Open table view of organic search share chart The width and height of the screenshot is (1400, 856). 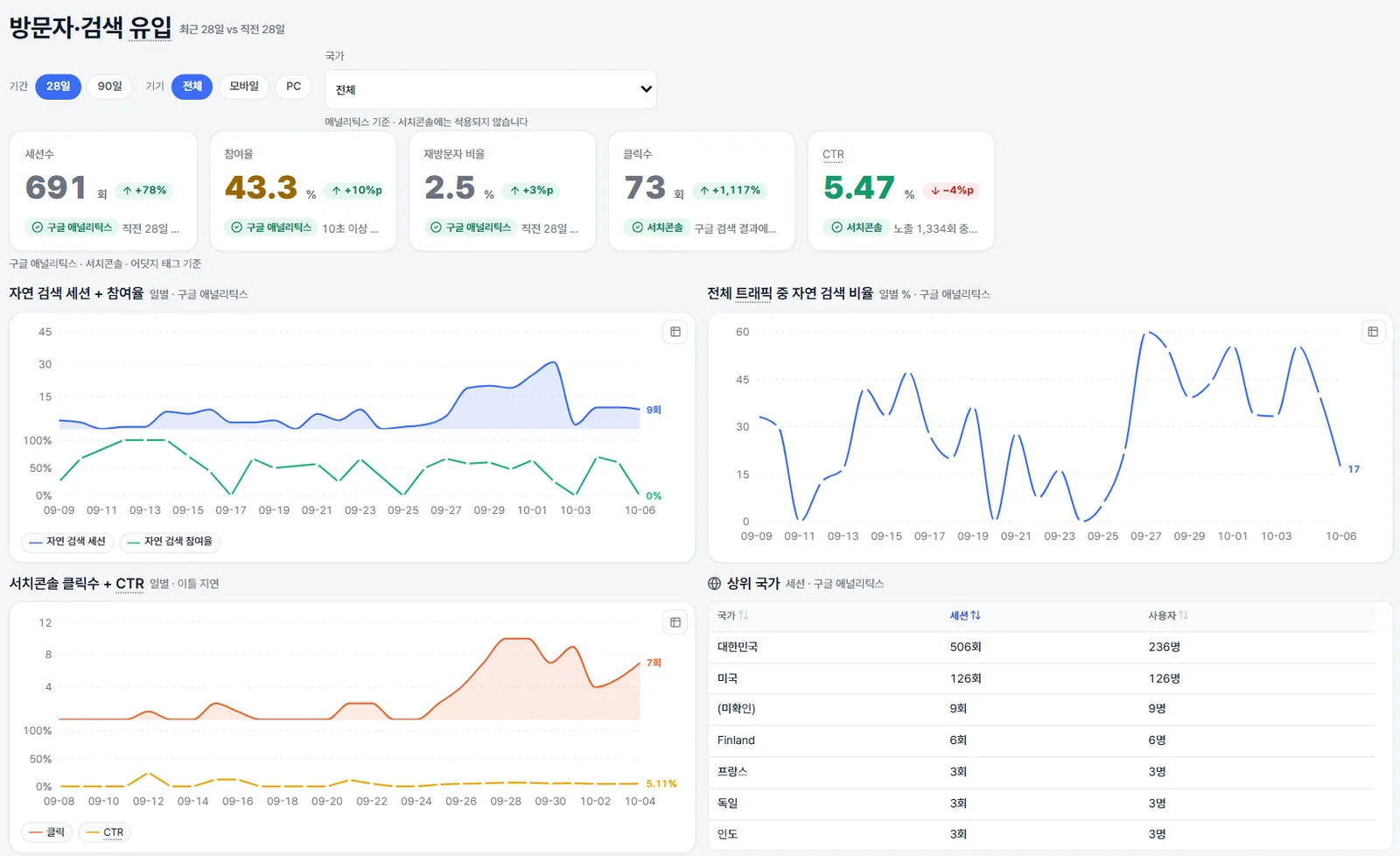pos(1373,332)
